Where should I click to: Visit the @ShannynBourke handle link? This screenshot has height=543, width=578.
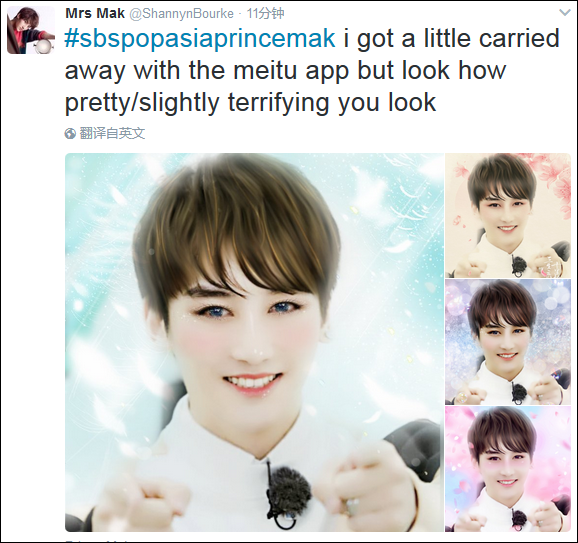pyautogui.click(x=181, y=14)
